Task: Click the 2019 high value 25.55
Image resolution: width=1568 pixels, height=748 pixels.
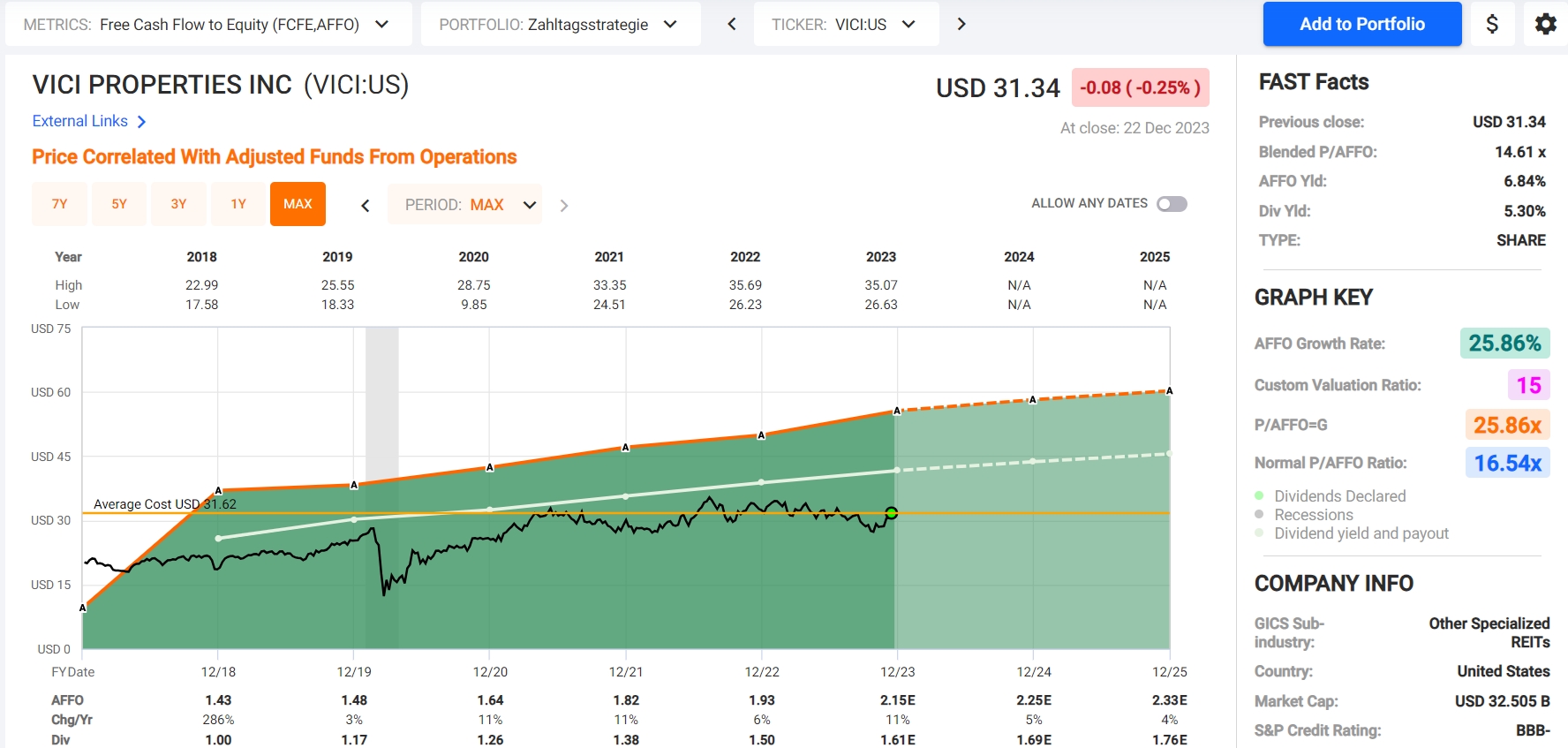Action: click(337, 285)
